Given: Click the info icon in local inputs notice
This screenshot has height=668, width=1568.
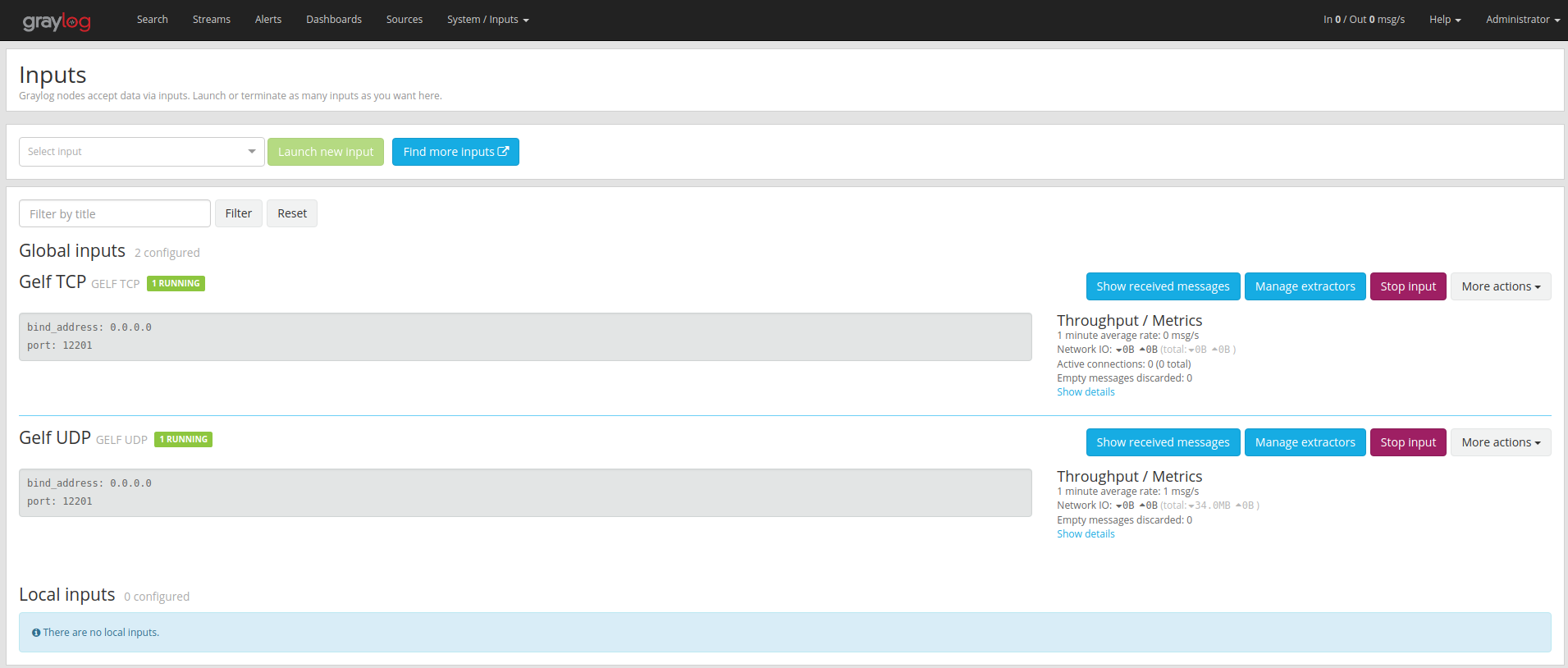Looking at the screenshot, I should (x=36, y=633).
